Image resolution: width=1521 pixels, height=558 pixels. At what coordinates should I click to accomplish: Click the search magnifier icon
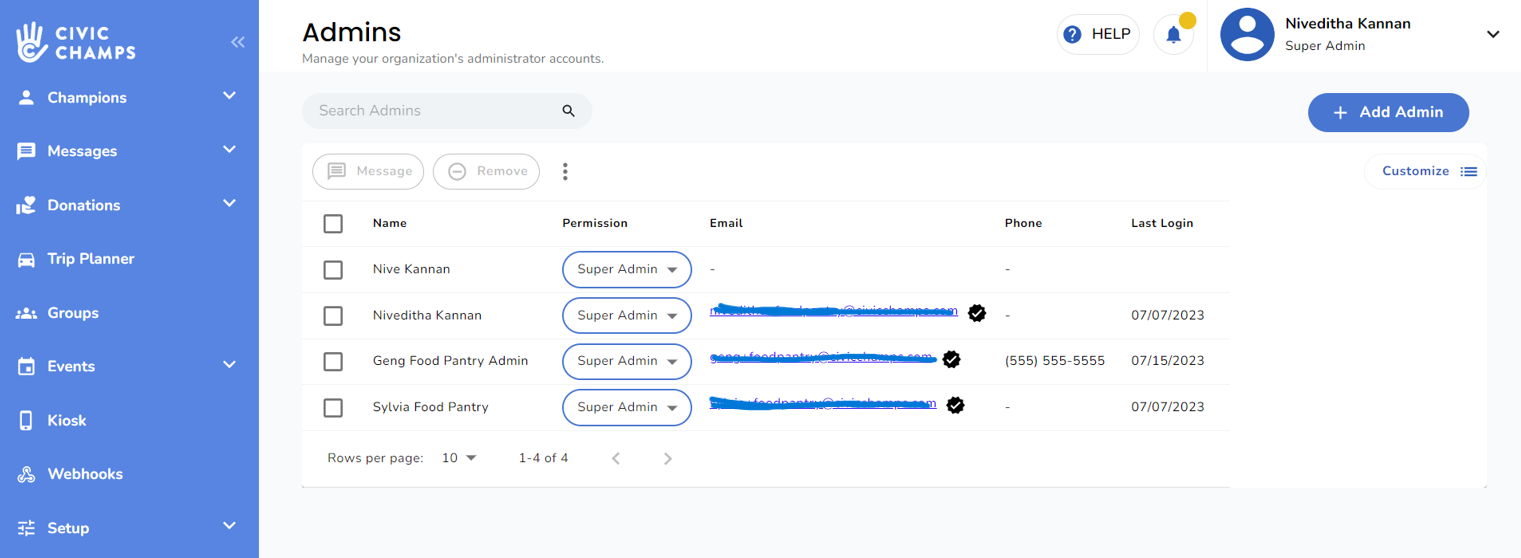[x=568, y=111]
